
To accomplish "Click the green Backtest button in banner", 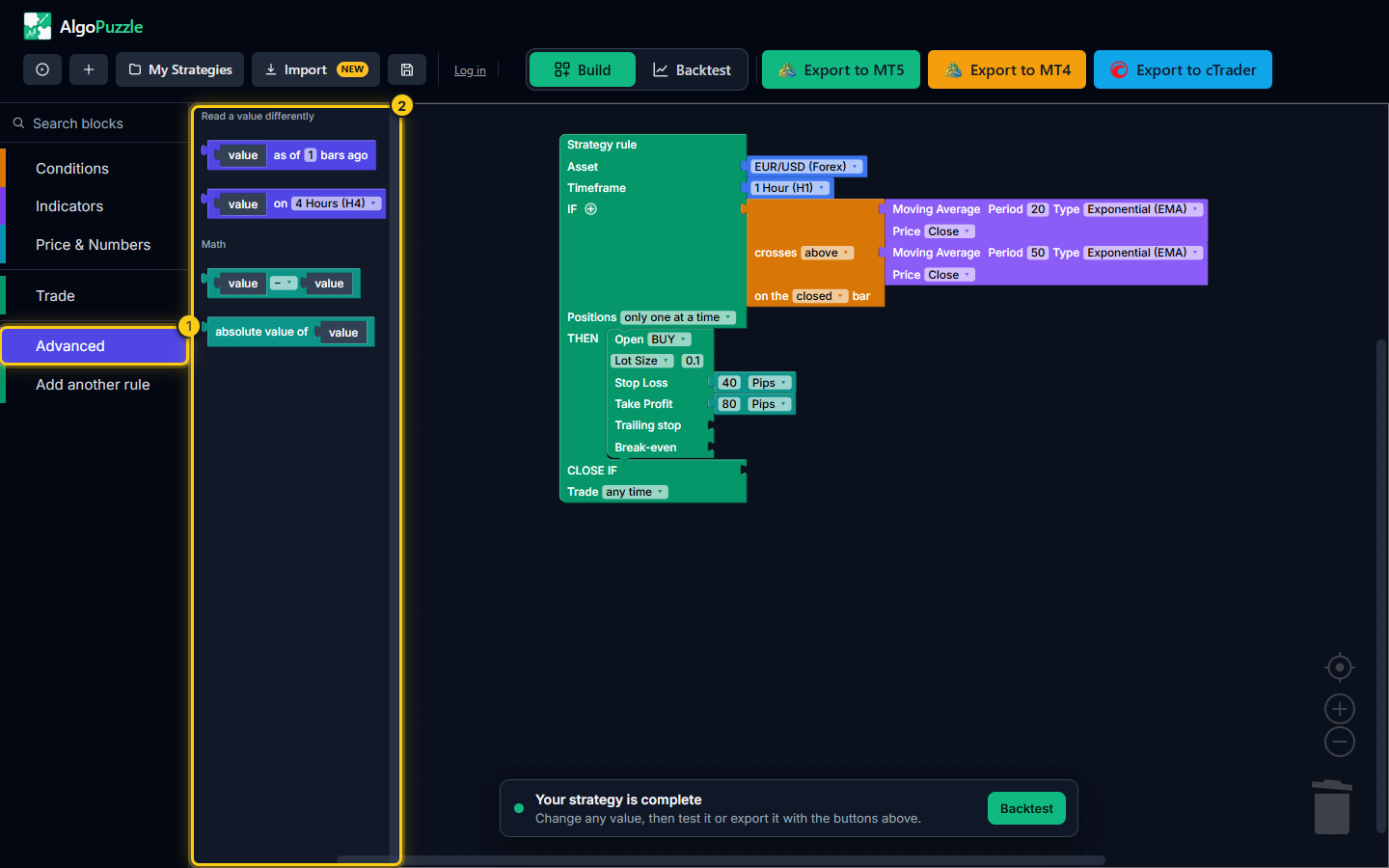I will coord(1026,808).
